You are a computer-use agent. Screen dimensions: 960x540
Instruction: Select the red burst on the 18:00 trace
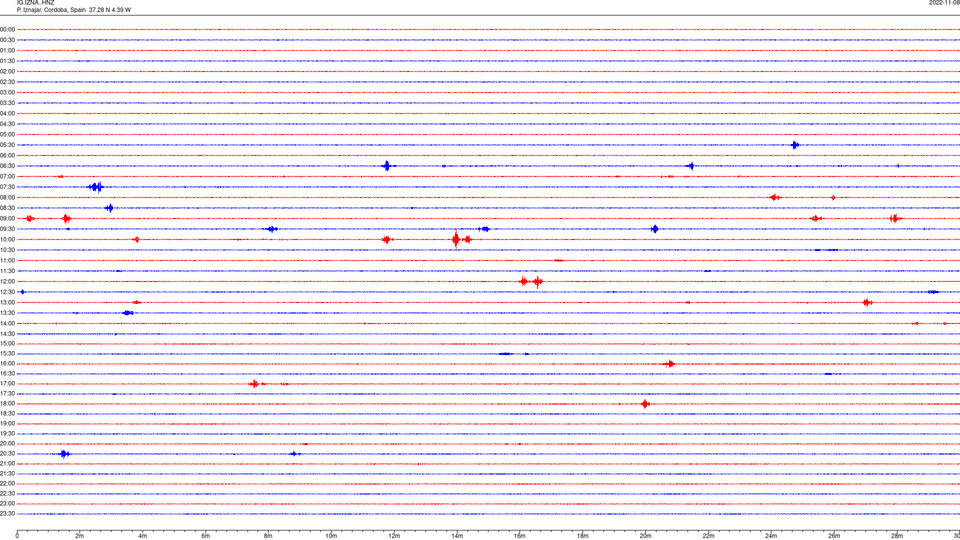click(645, 403)
